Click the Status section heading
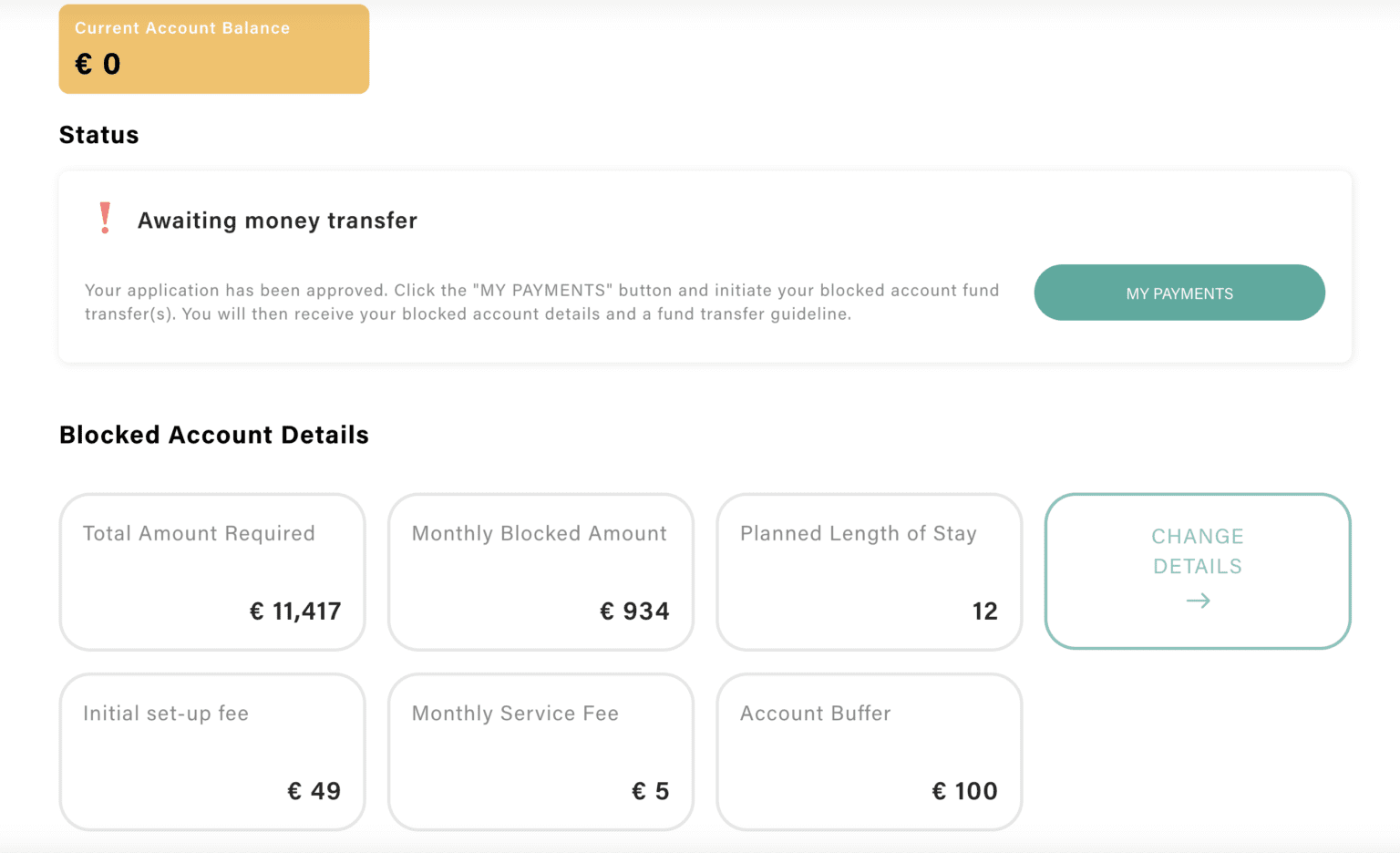1400x853 pixels. point(98,134)
